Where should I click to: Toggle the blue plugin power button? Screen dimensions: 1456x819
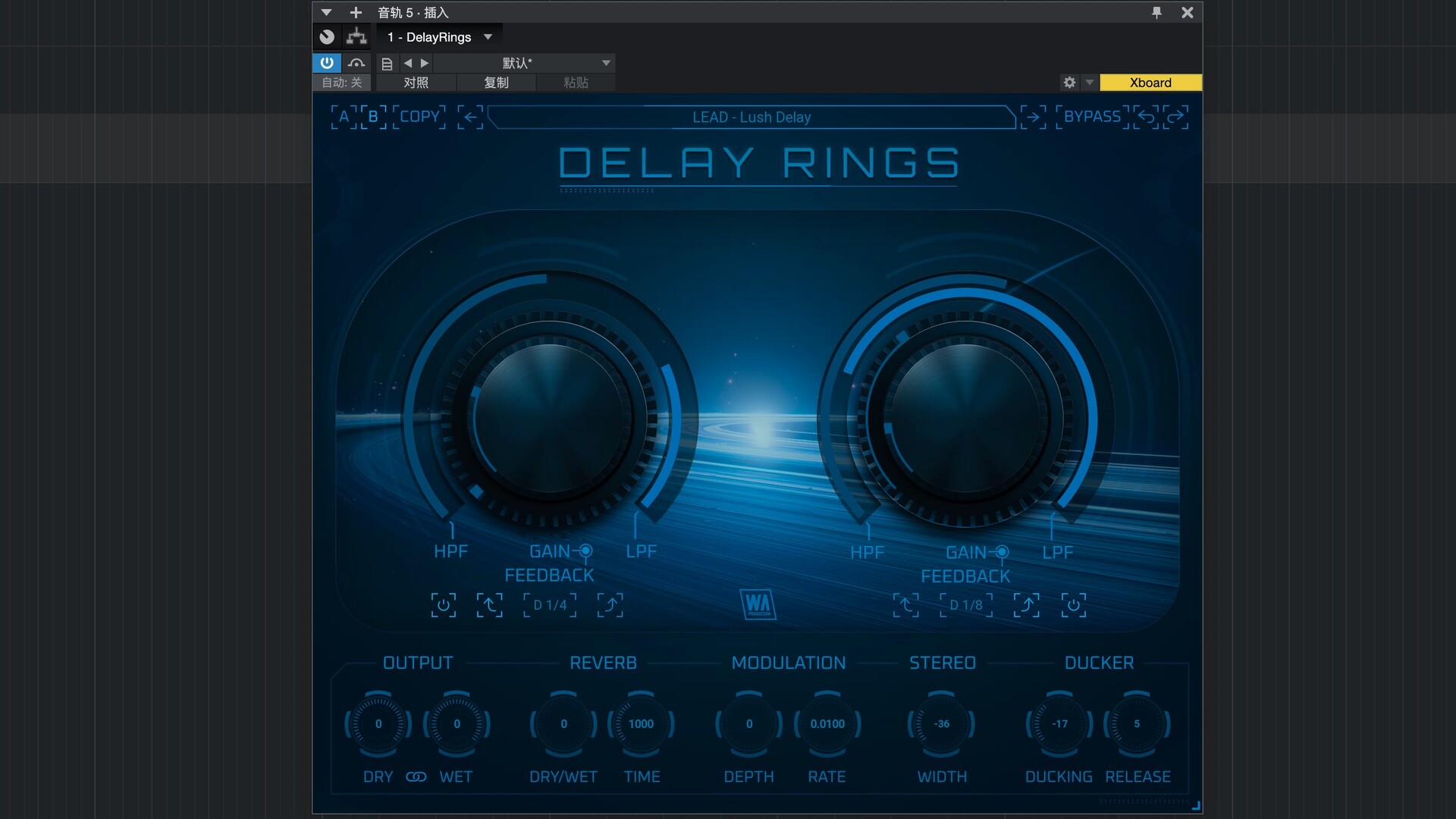(327, 63)
